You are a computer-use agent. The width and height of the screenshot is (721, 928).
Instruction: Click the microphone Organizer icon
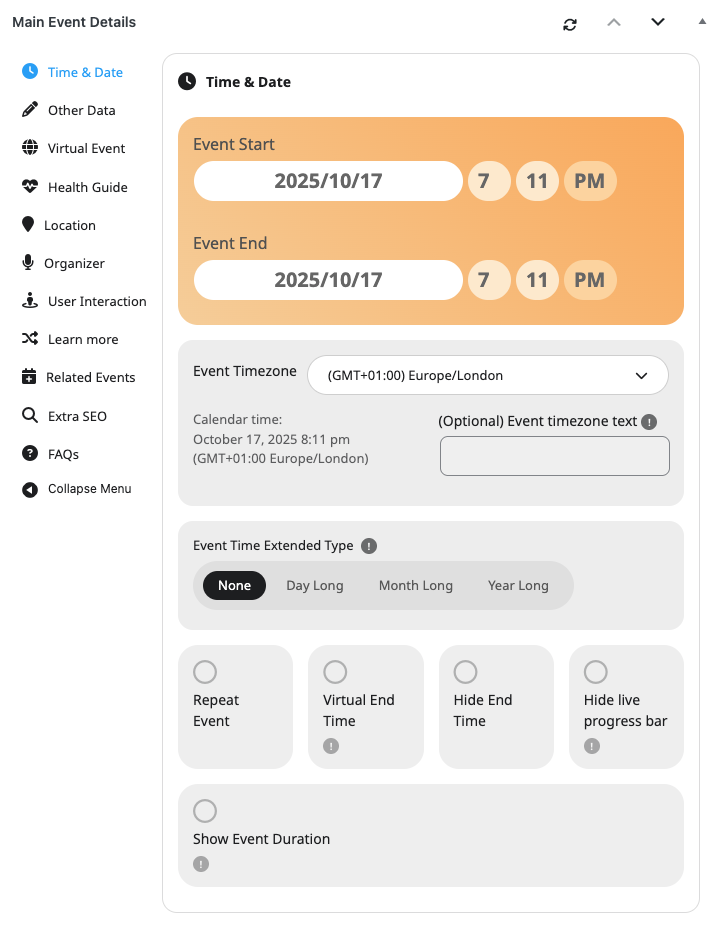[x=28, y=263]
